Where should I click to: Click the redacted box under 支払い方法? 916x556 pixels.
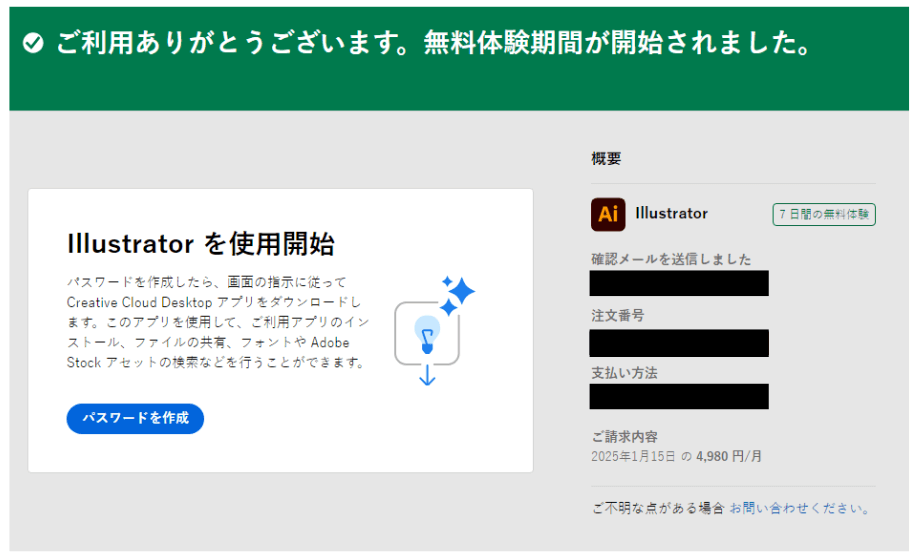(x=679, y=396)
